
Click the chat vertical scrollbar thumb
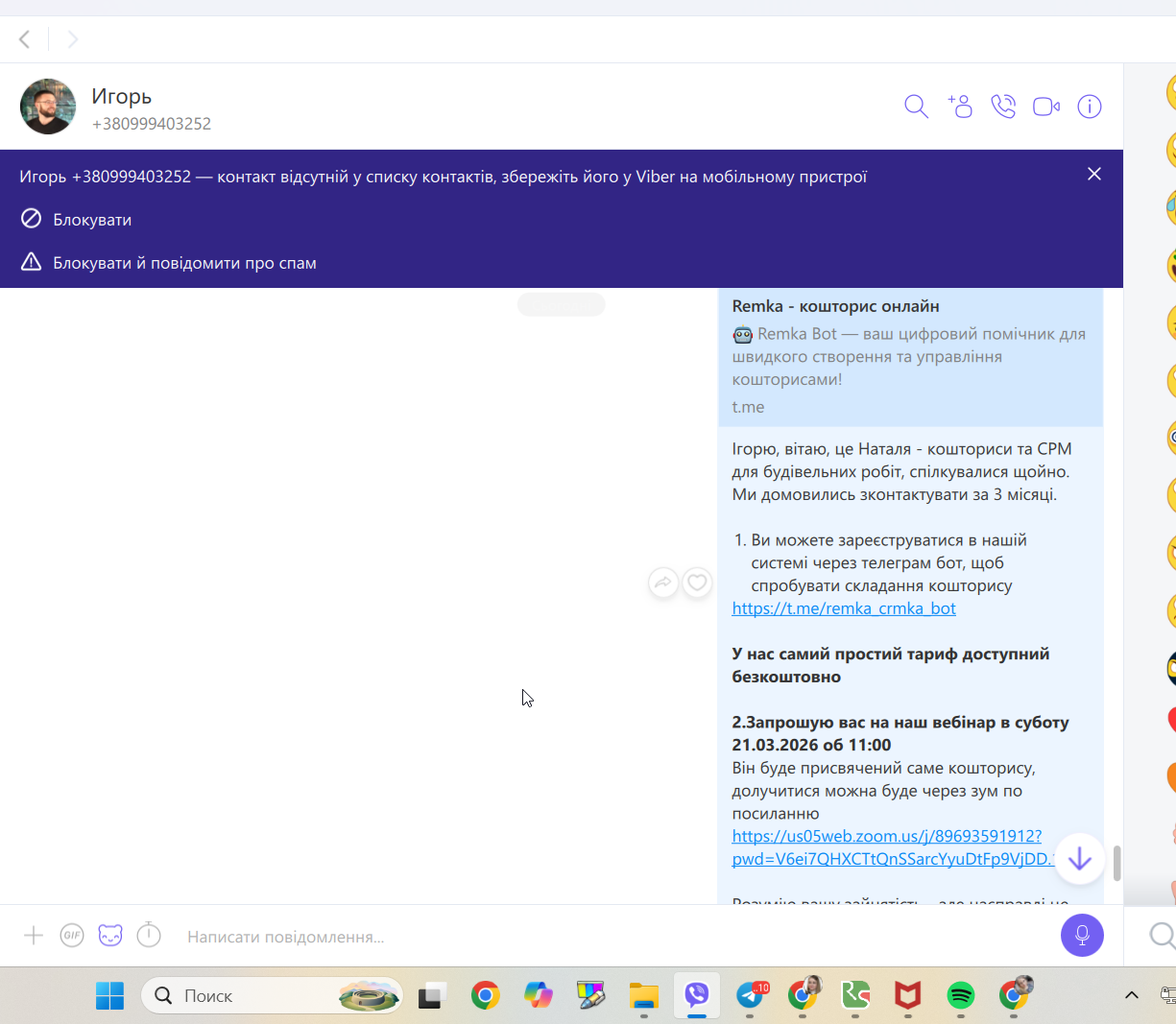pos(1117,862)
